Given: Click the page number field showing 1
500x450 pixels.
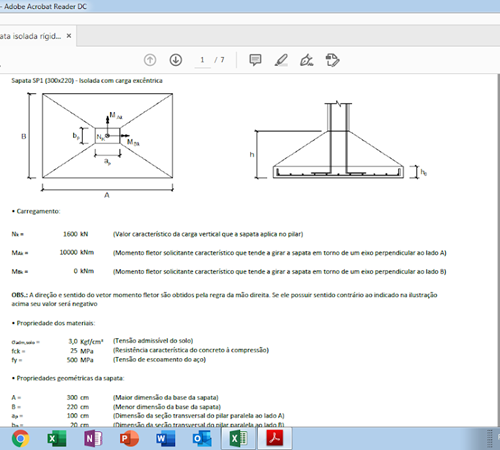Looking at the screenshot, I should [202, 60].
